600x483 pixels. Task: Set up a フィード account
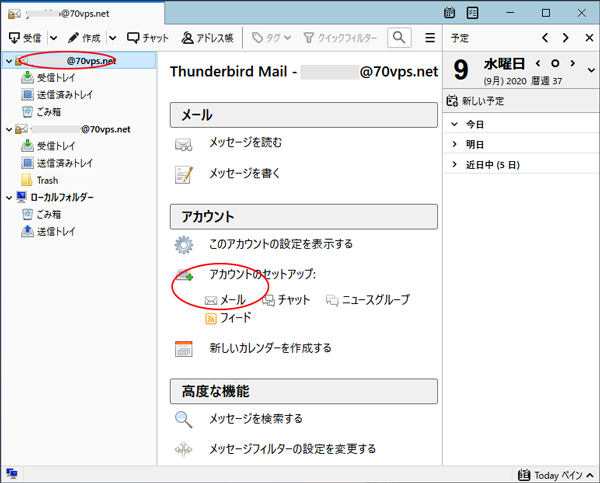click(228, 318)
